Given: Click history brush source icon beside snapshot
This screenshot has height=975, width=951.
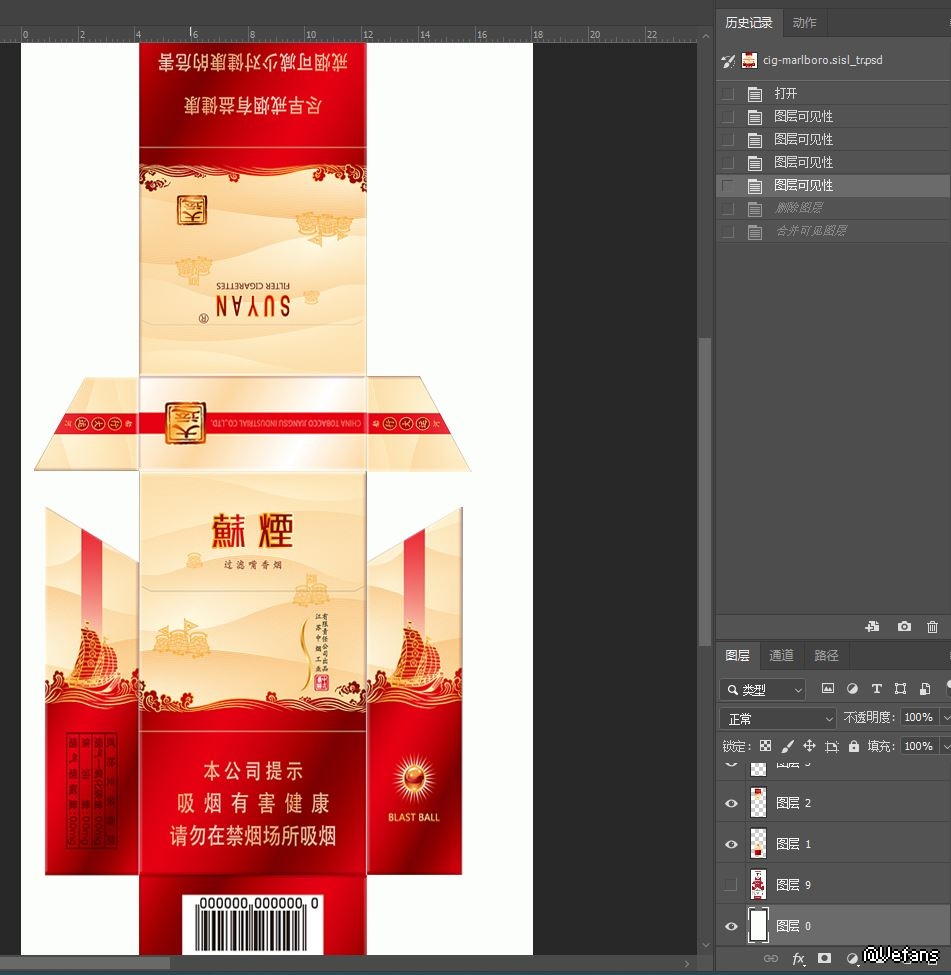Looking at the screenshot, I should [728, 60].
